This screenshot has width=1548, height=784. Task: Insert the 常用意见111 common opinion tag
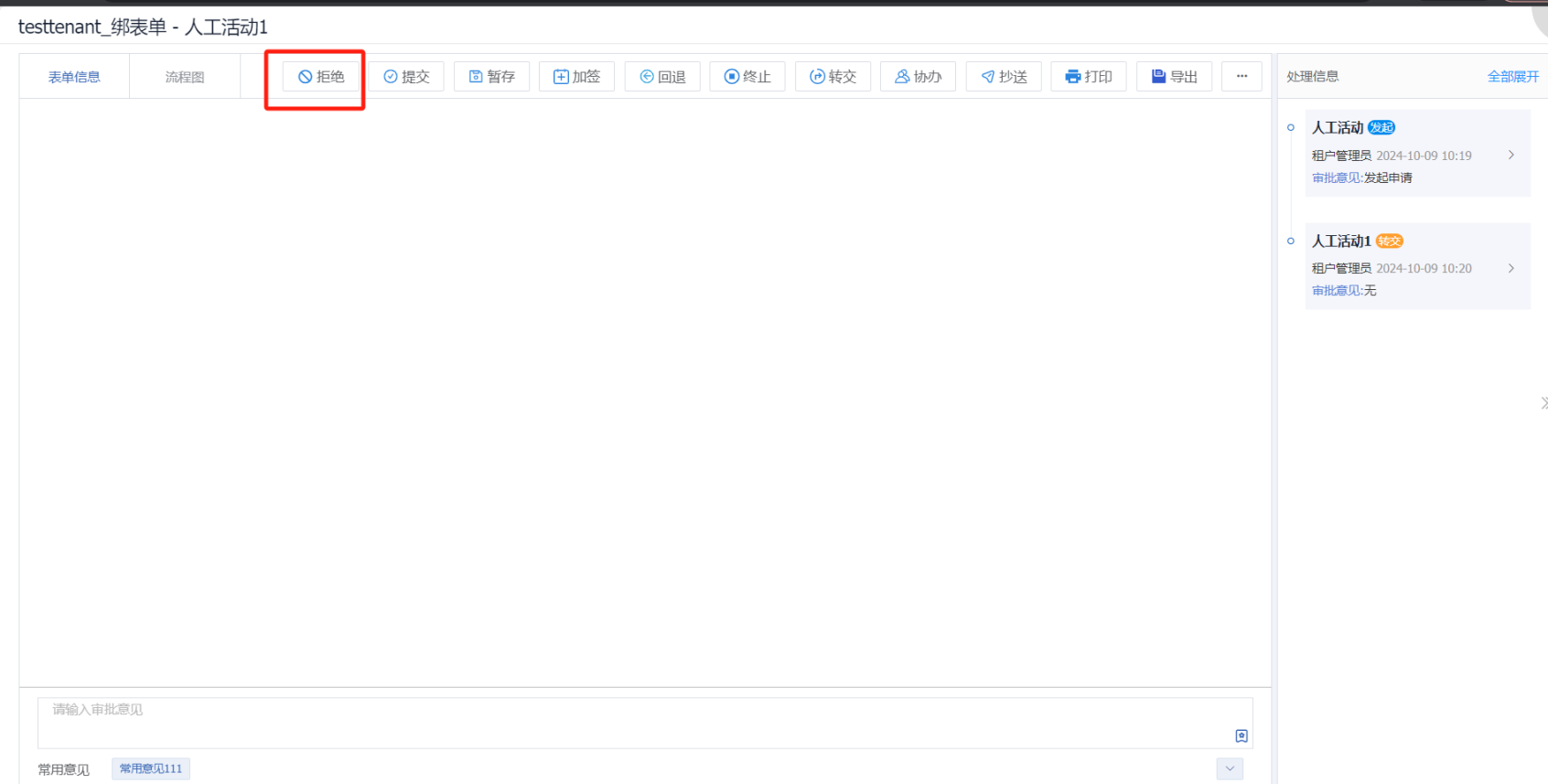click(151, 768)
